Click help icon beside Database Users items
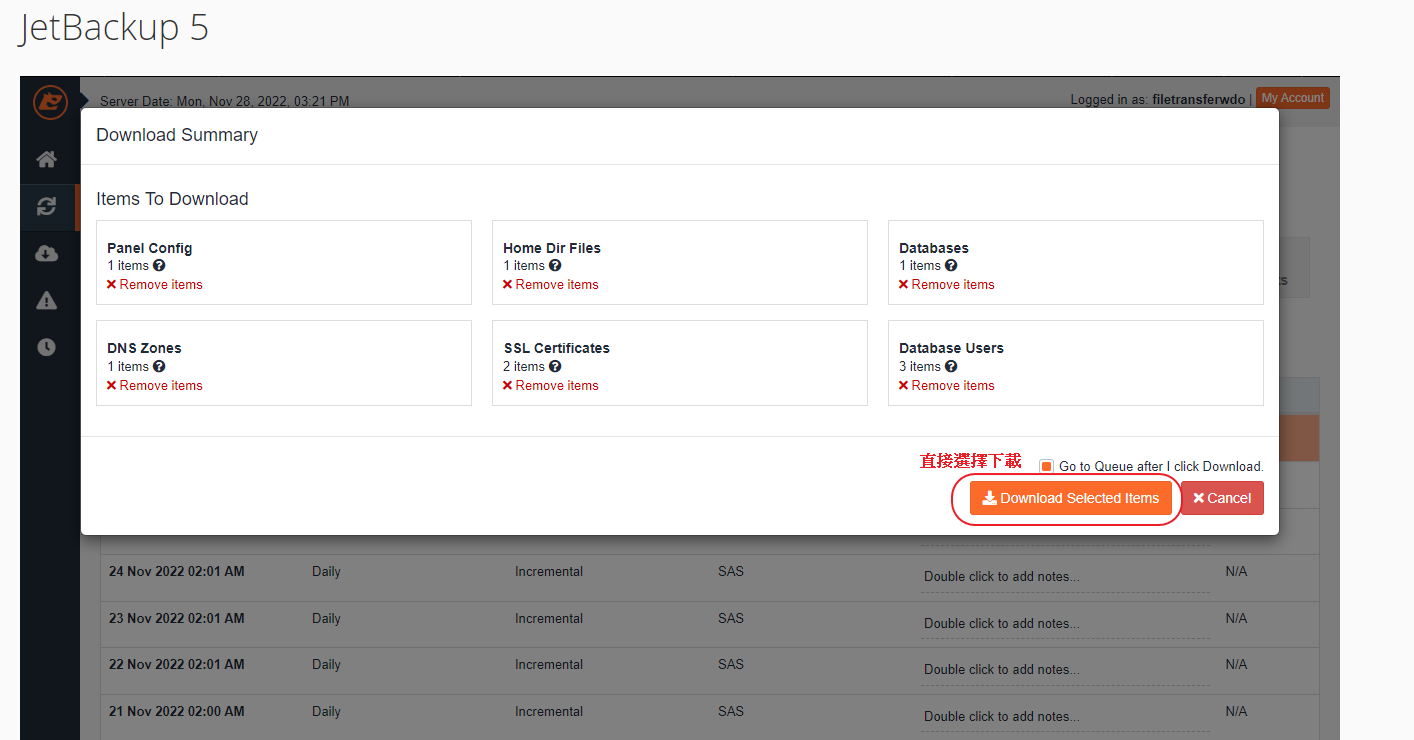The image size is (1414, 740). (x=951, y=367)
